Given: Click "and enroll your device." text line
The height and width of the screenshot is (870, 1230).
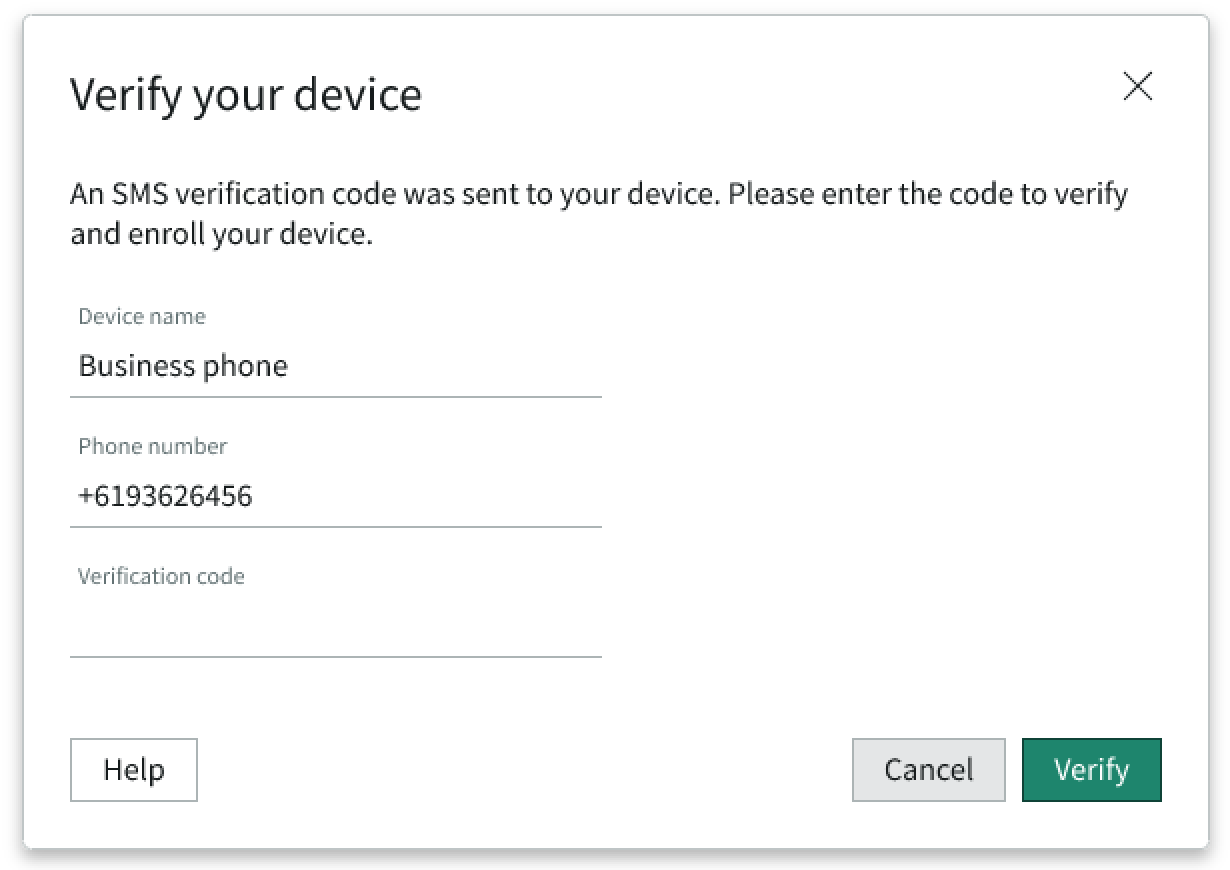Looking at the screenshot, I should (x=221, y=235).
